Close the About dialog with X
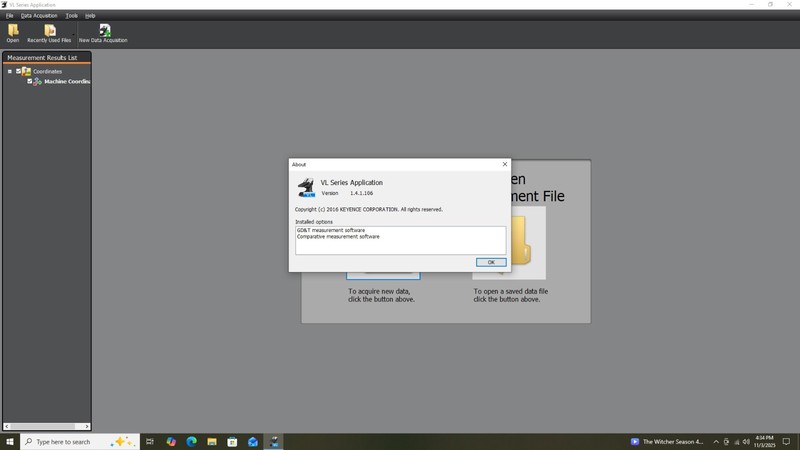The image size is (800, 450). (x=505, y=164)
